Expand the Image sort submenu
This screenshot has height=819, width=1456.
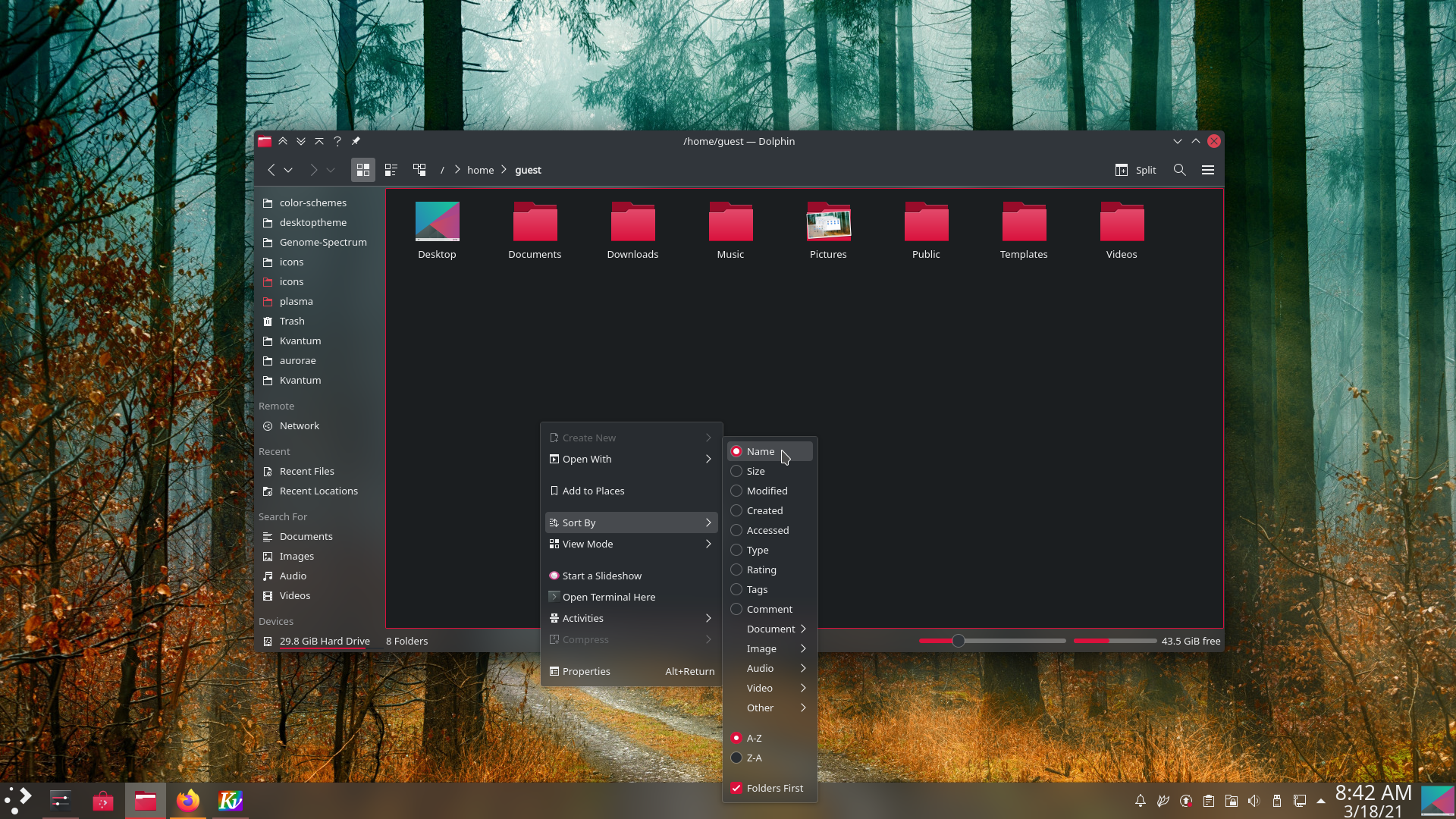coord(770,648)
